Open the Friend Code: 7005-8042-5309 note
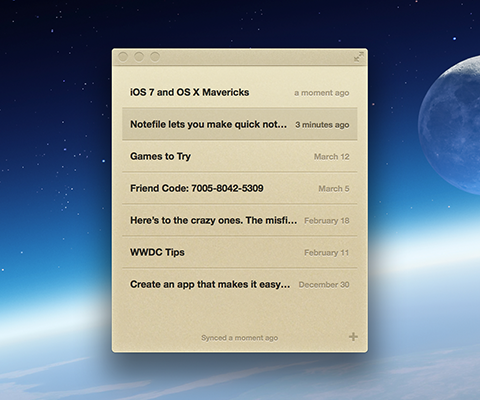Image resolution: width=480 pixels, height=400 pixels. tap(240, 188)
